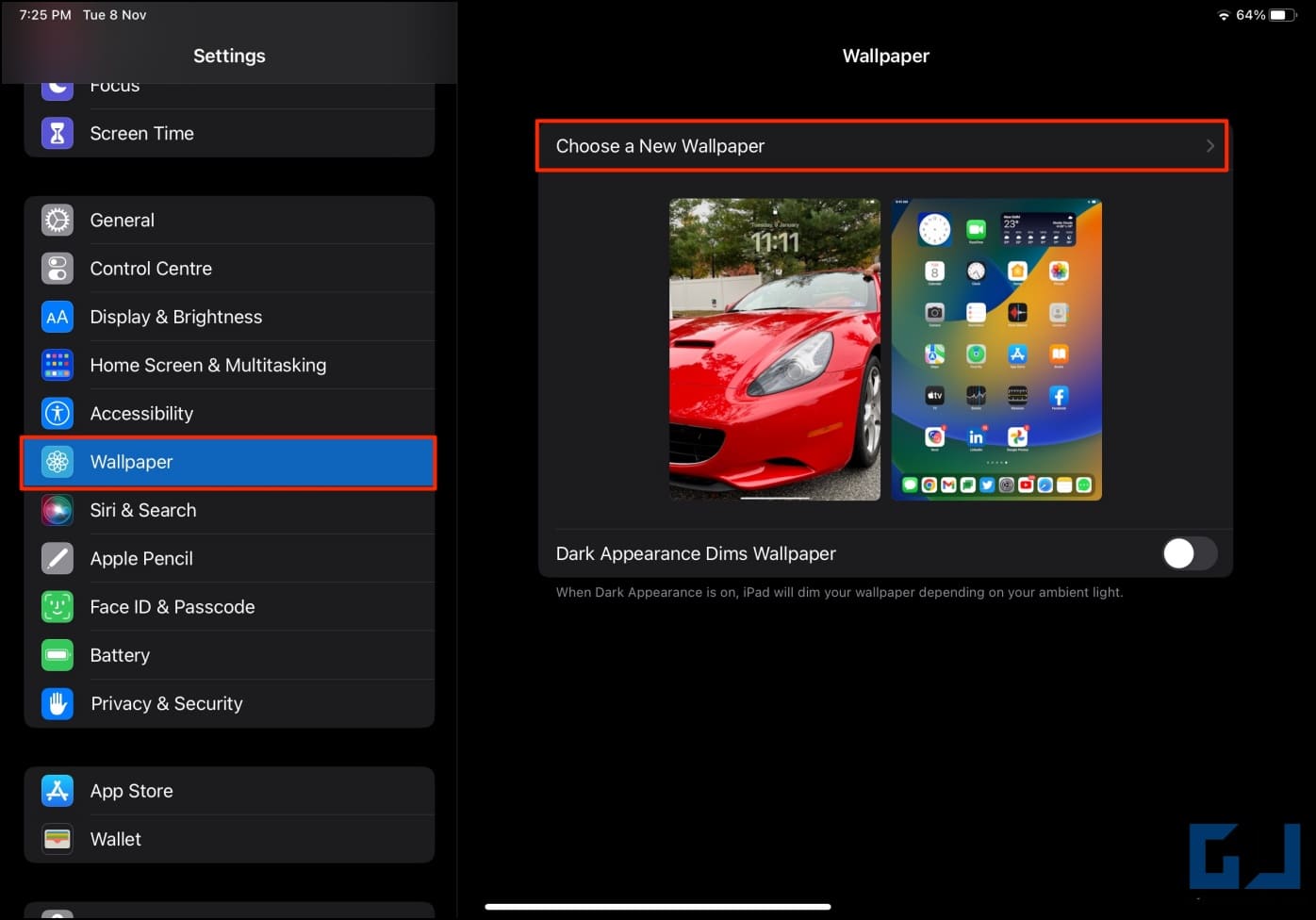The width and height of the screenshot is (1316, 920).
Task: Open Home Screen & Multitasking settings
Action: pyautogui.click(x=229, y=365)
